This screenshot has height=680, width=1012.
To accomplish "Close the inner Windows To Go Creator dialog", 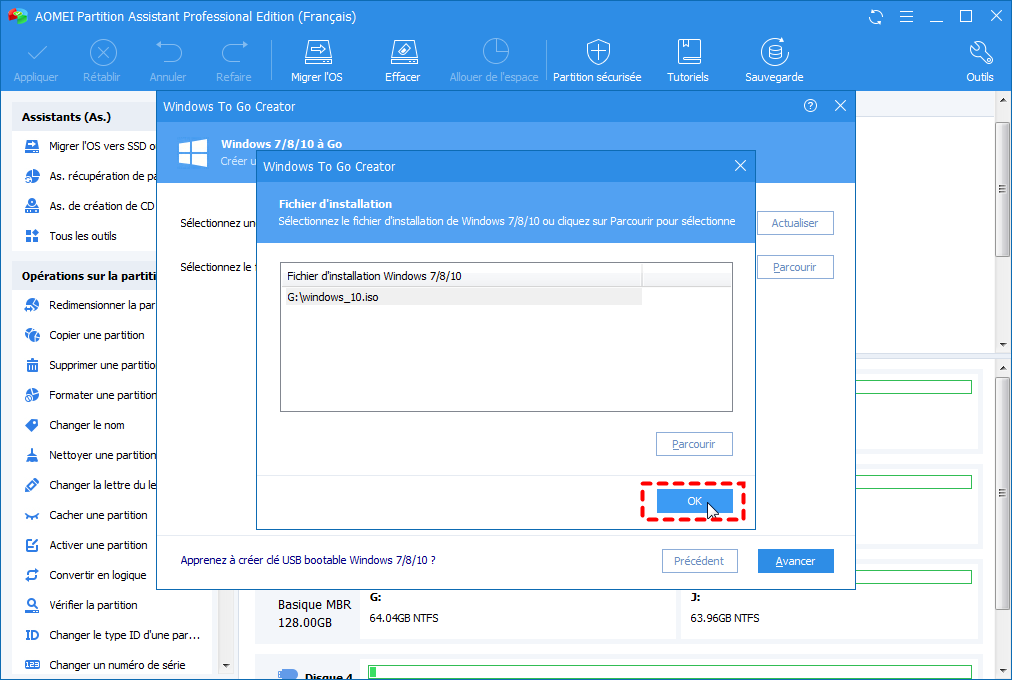I will pos(740,166).
